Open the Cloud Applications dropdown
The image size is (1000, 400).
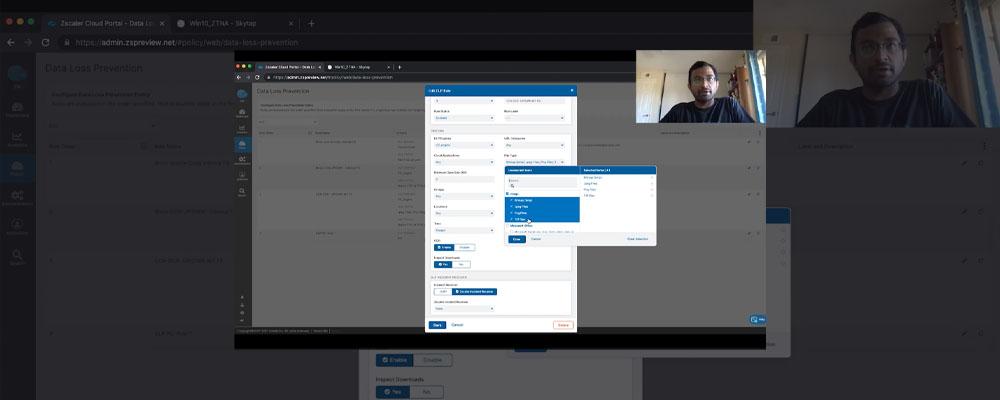click(462, 160)
